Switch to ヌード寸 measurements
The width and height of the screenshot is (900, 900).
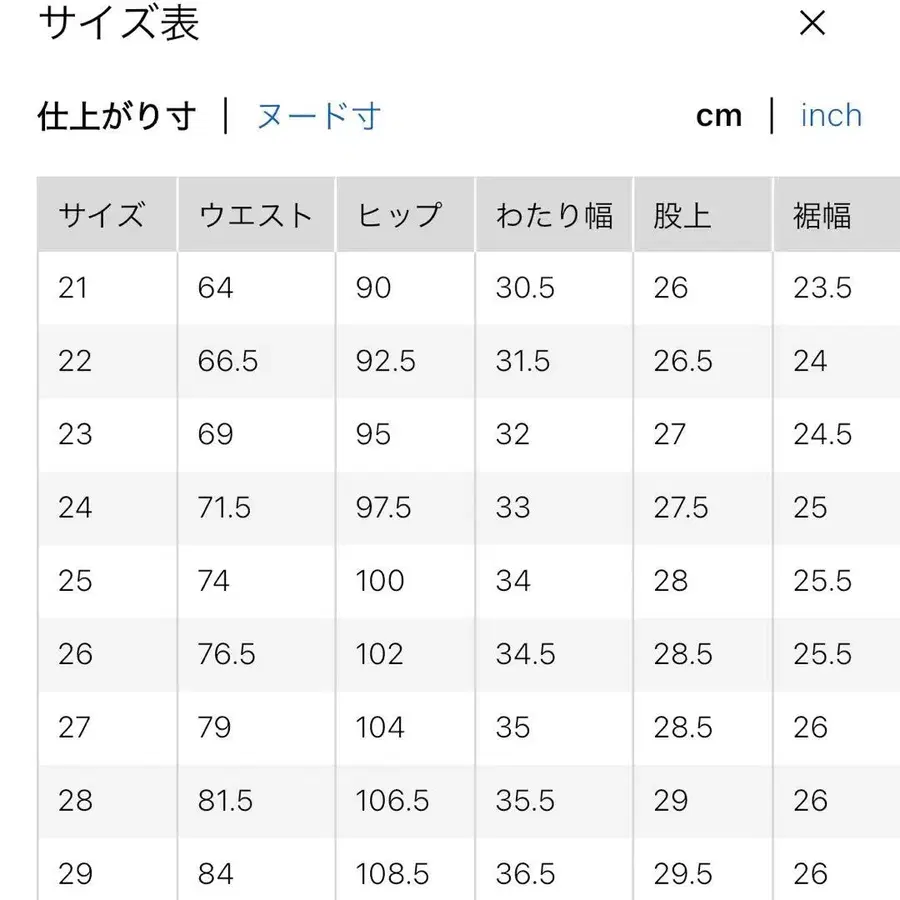click(318, 116)
